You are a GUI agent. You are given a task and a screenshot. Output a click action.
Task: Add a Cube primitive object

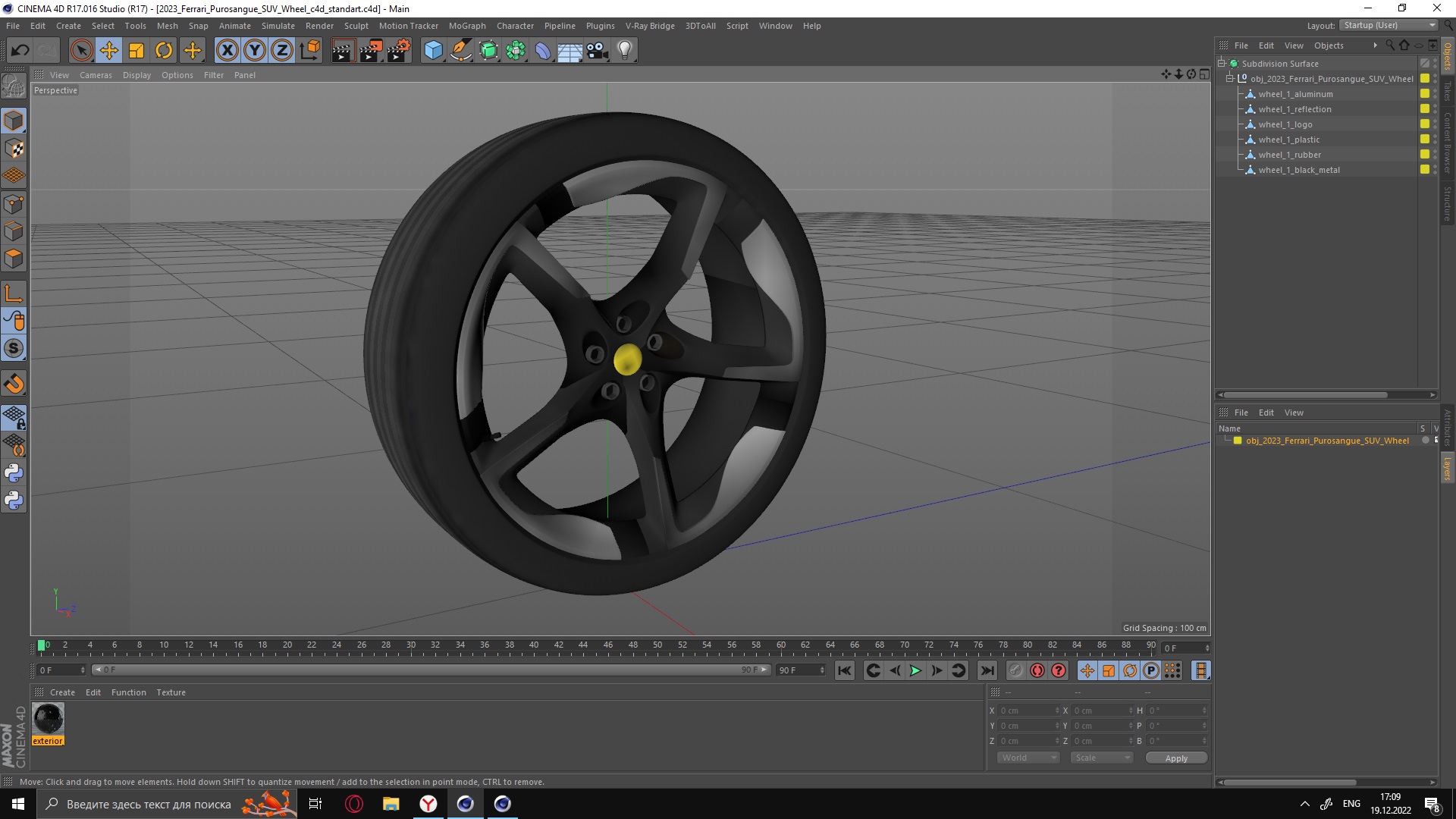pyautogui.click(x=433, y=51)
